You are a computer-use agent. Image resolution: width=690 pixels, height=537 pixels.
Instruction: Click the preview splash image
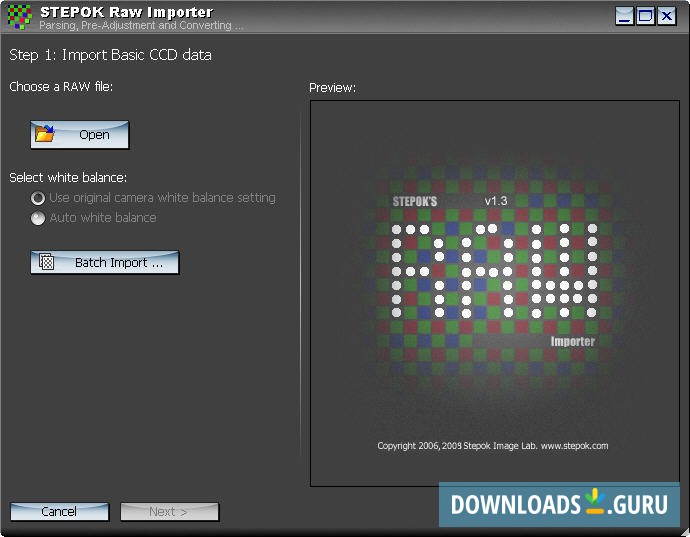[x=495, y=293]
